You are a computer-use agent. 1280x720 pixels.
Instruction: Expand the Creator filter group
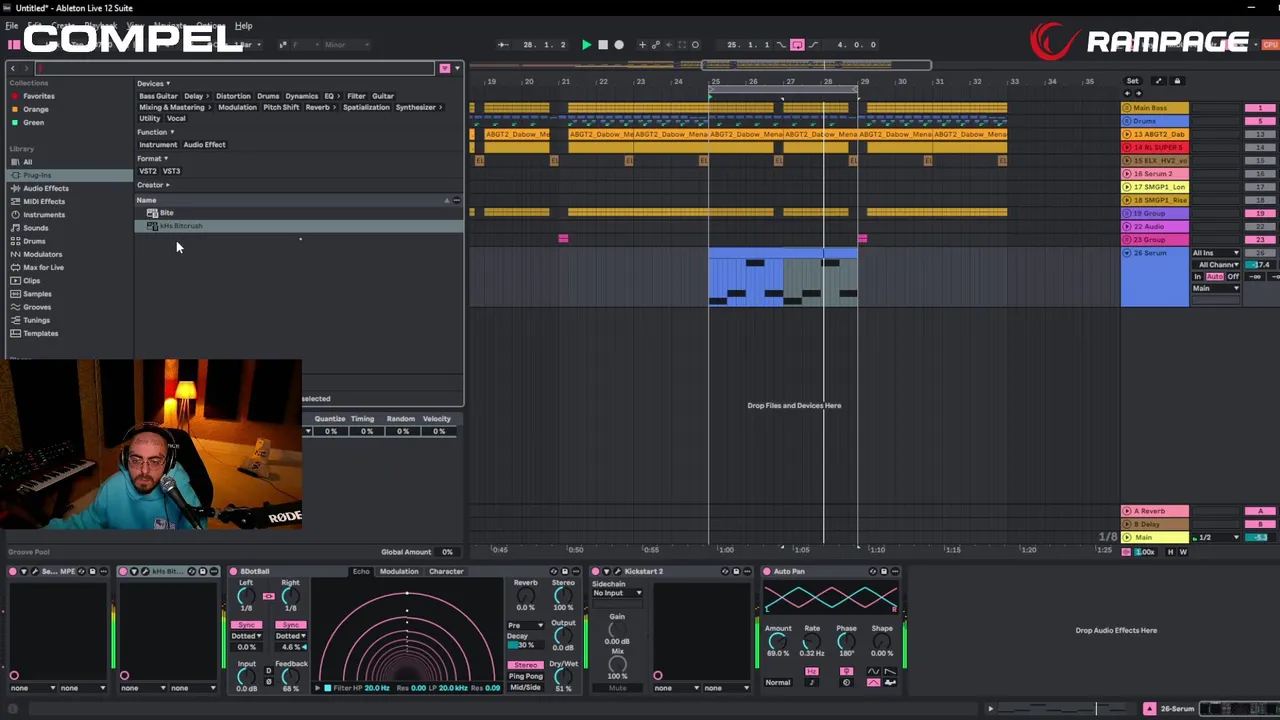pos(154,185)
